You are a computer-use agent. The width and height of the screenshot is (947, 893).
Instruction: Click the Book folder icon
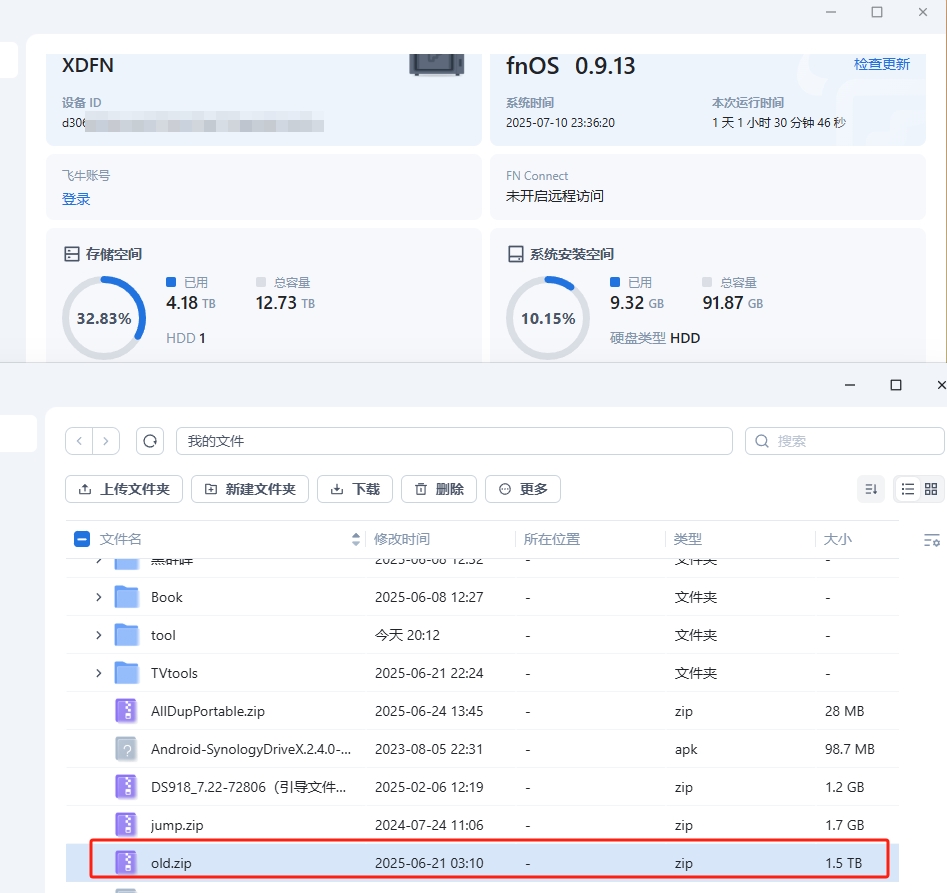click(127, 597)
